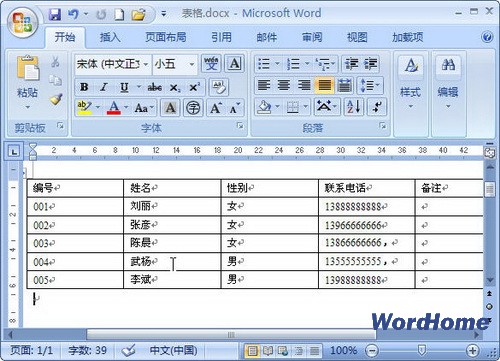Toggle strikethrough abc formatting

tap(155, 87)
